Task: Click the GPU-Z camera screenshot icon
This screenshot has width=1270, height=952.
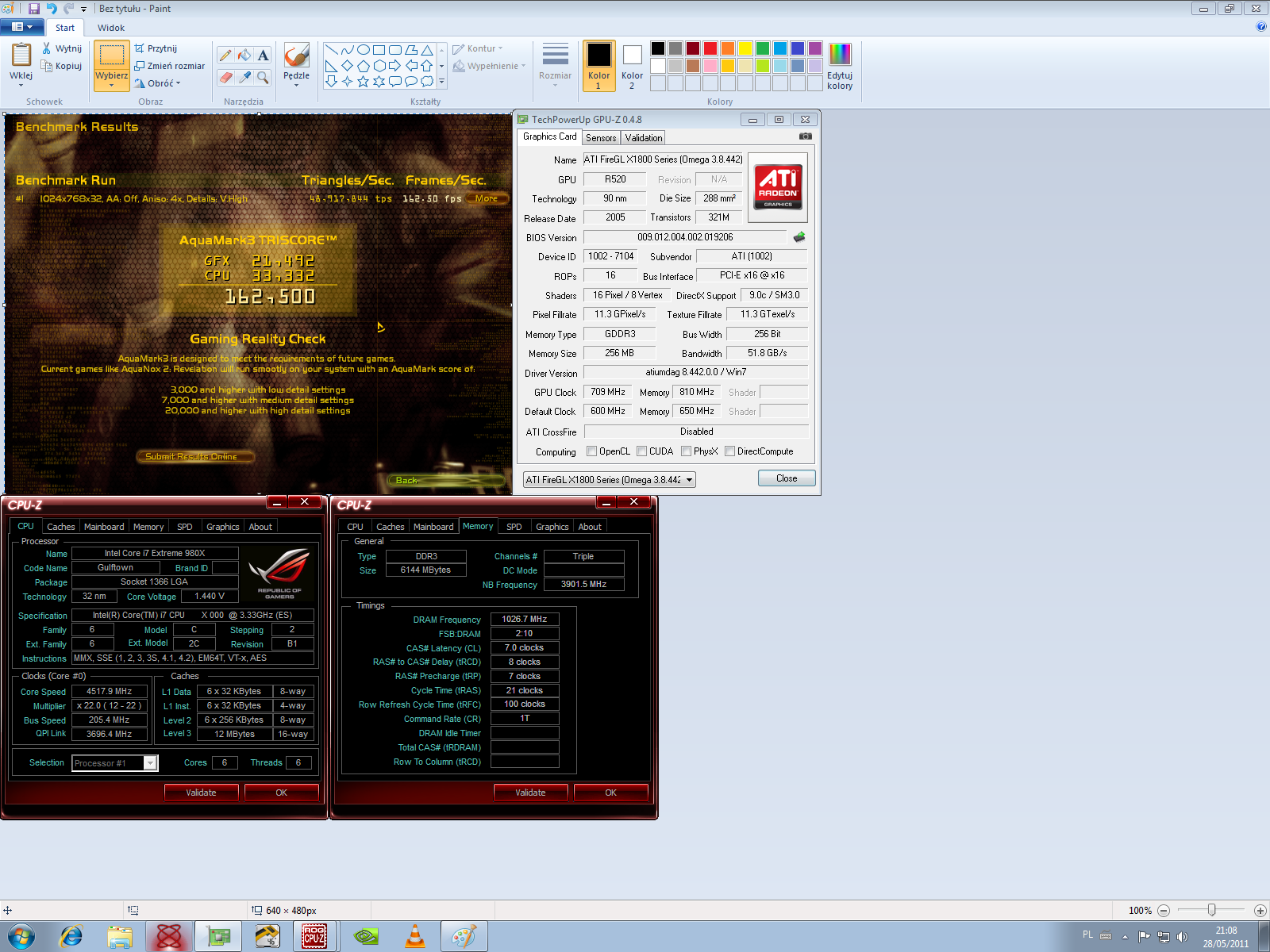Action: coord(806,136)
